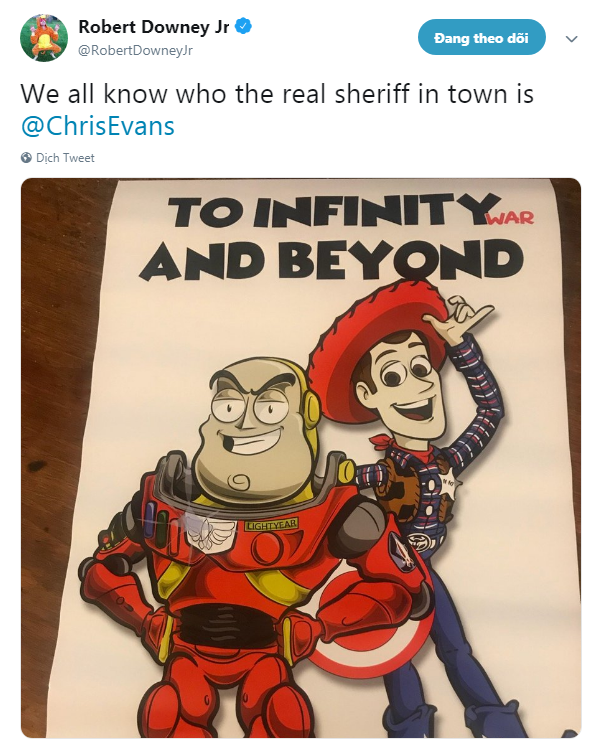Click the AND BEYOND poster text
Viewport: 597px width, 750px height.
pyautogui.click(x=331, y=260)
